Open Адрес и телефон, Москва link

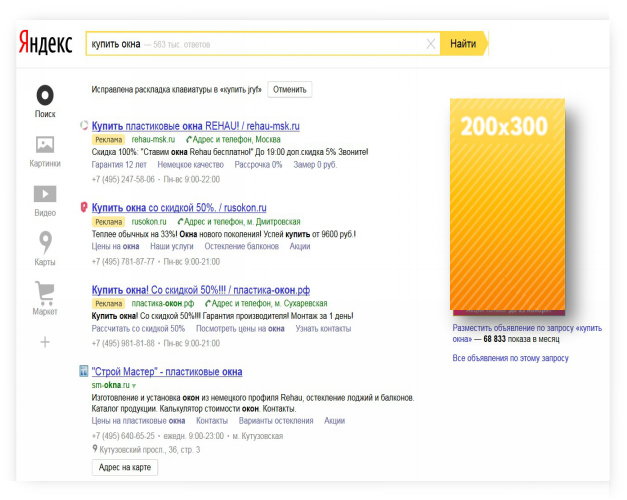tap(233, 139)
